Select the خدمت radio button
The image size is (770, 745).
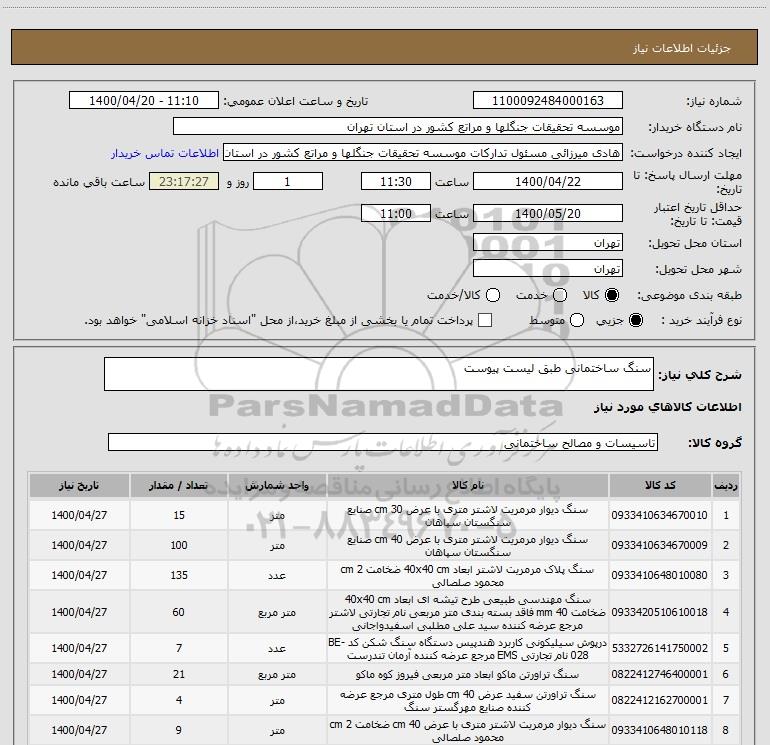pos(560,295)
